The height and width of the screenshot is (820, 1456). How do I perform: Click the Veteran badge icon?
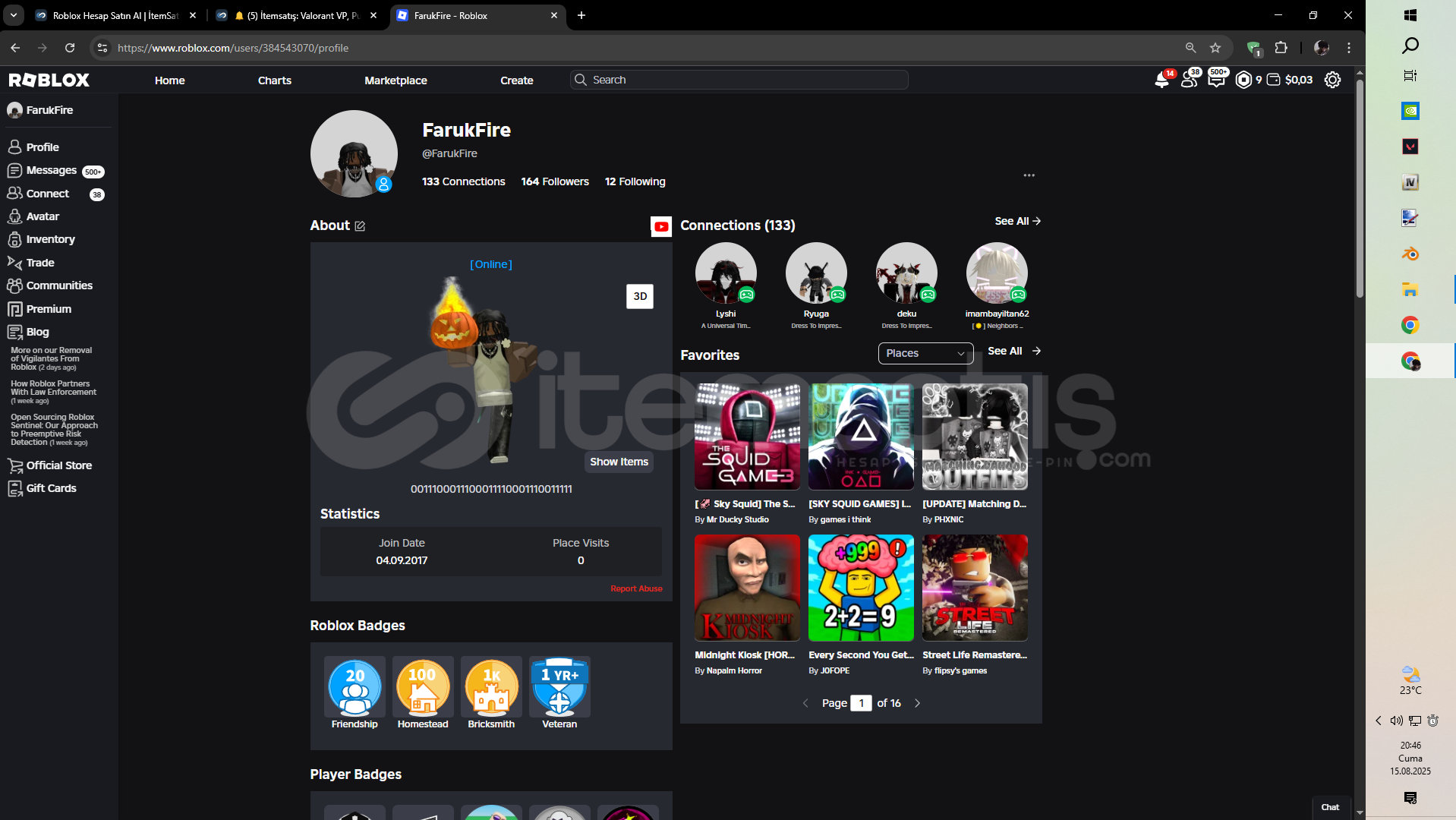(559, 686)
